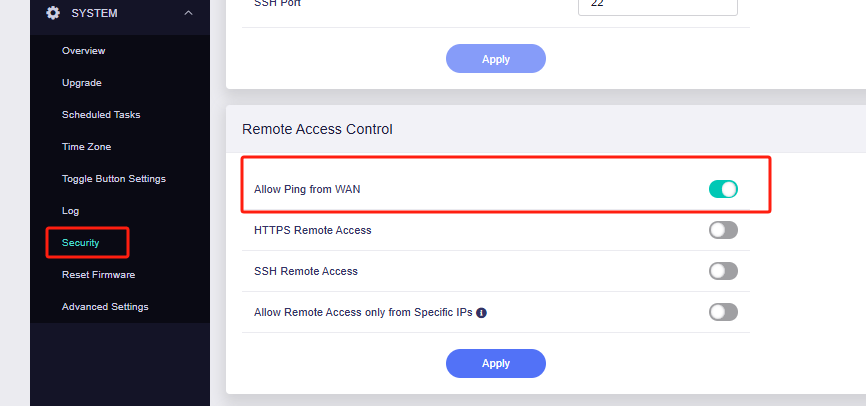Disable Allow Ping from WAN toggle
Screen dimensions: 866x406
(723, 189)
